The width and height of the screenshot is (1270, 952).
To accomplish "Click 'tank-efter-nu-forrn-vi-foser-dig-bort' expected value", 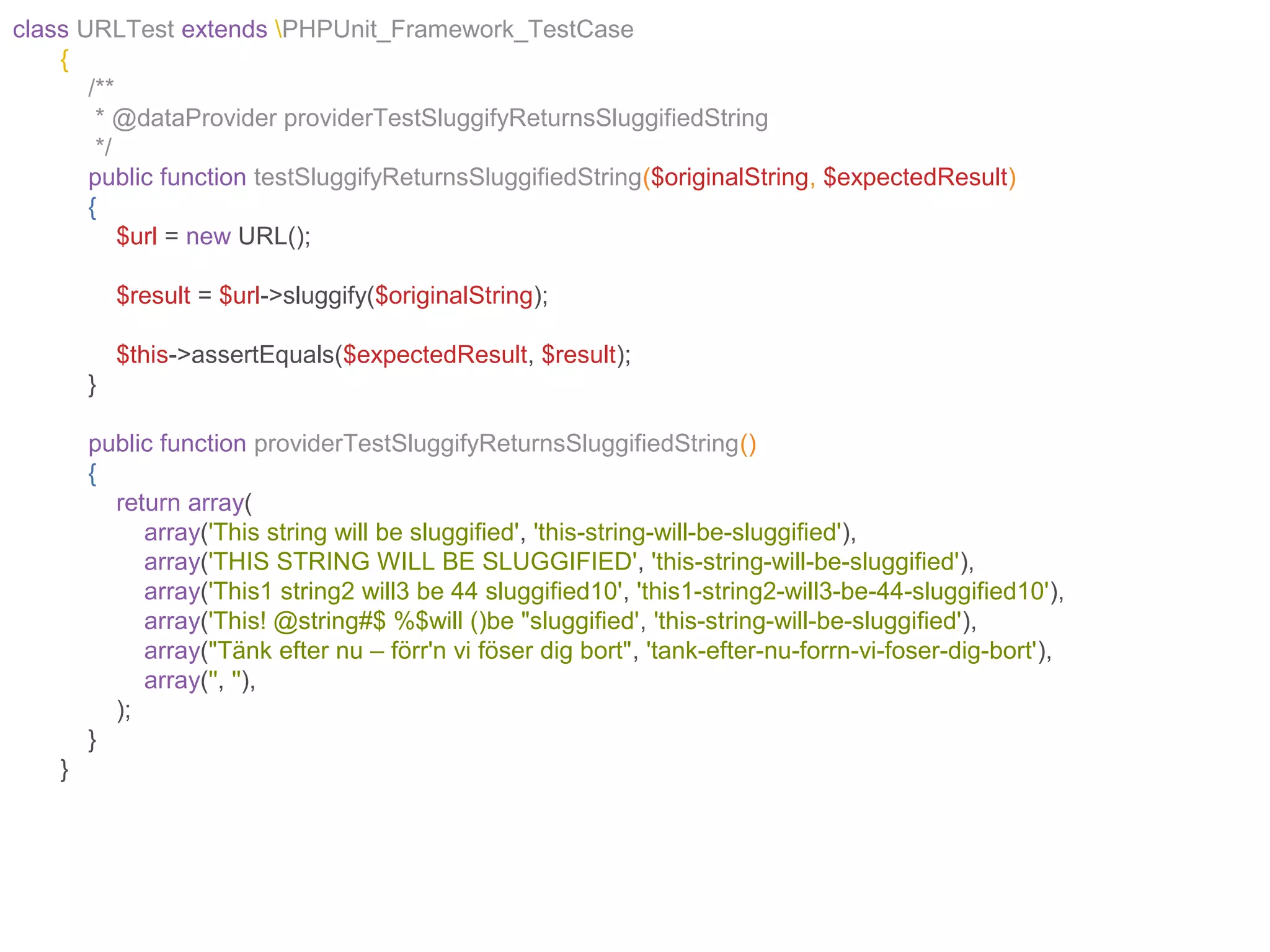I will tap(842, 651).
